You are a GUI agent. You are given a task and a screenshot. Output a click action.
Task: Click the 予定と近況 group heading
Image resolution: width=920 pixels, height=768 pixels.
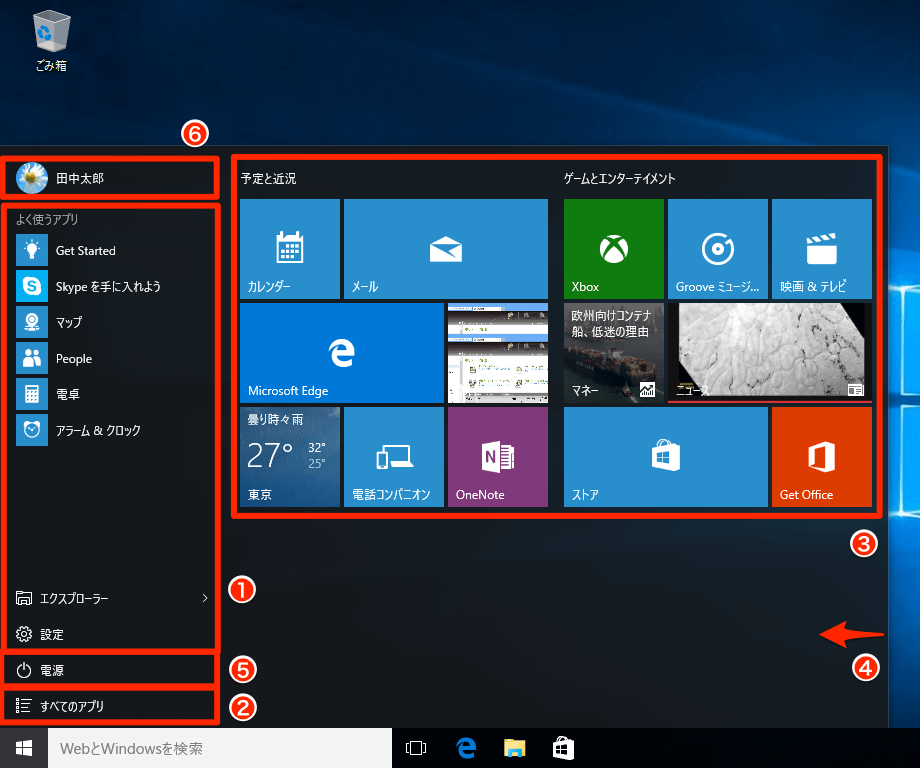(268, 178)
